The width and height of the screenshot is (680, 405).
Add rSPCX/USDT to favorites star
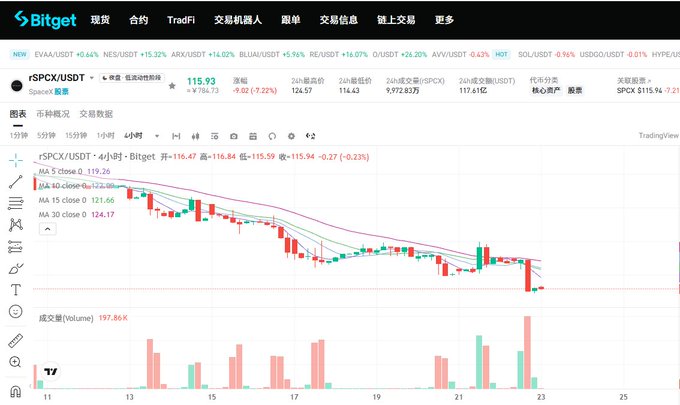tap(172, 85)
